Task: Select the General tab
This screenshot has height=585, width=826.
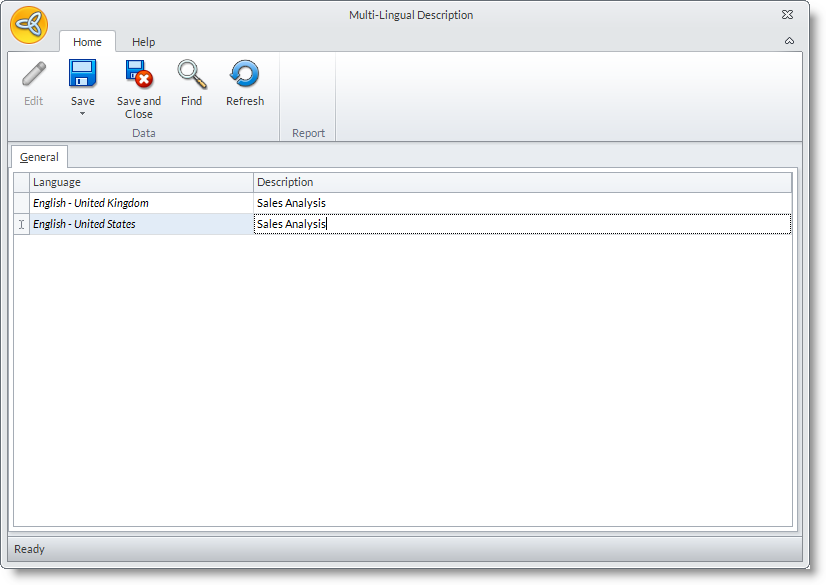Action: coord(39,157)
